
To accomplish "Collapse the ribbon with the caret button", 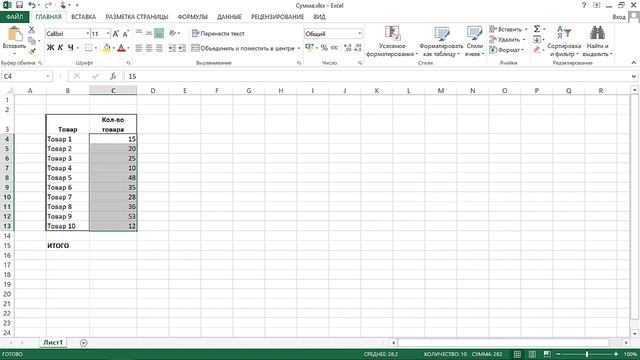I will (633, 63).
